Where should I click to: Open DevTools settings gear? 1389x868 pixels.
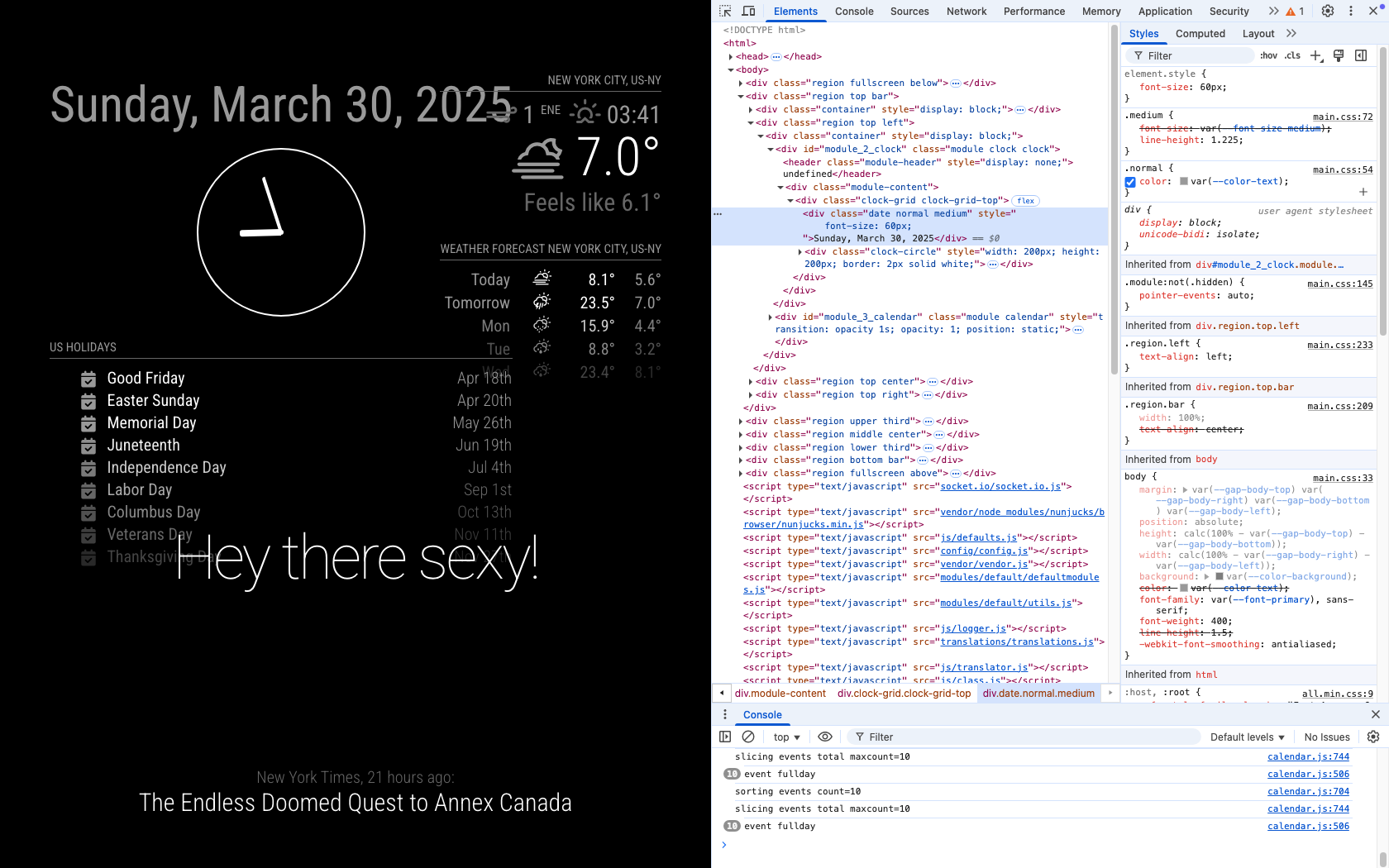(x=1328, y=11)
